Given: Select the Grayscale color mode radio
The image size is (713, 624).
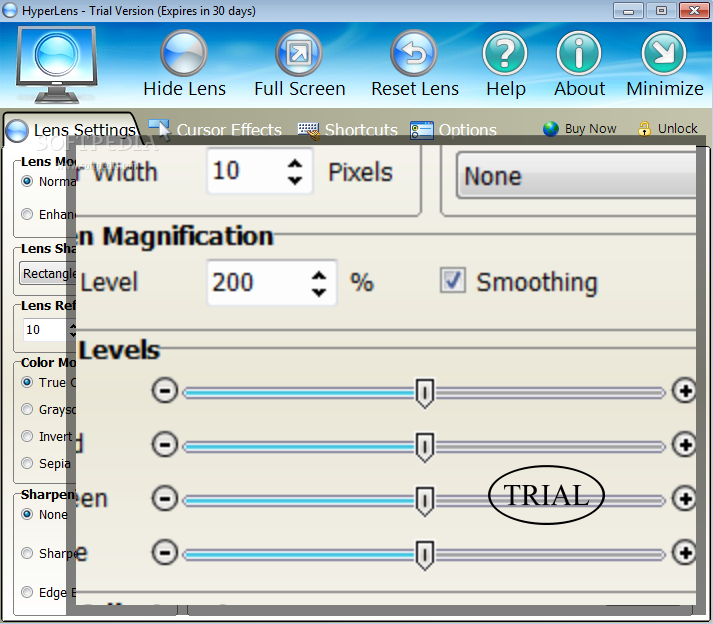Looking at the screenshot, I should (x=27, y=409).
